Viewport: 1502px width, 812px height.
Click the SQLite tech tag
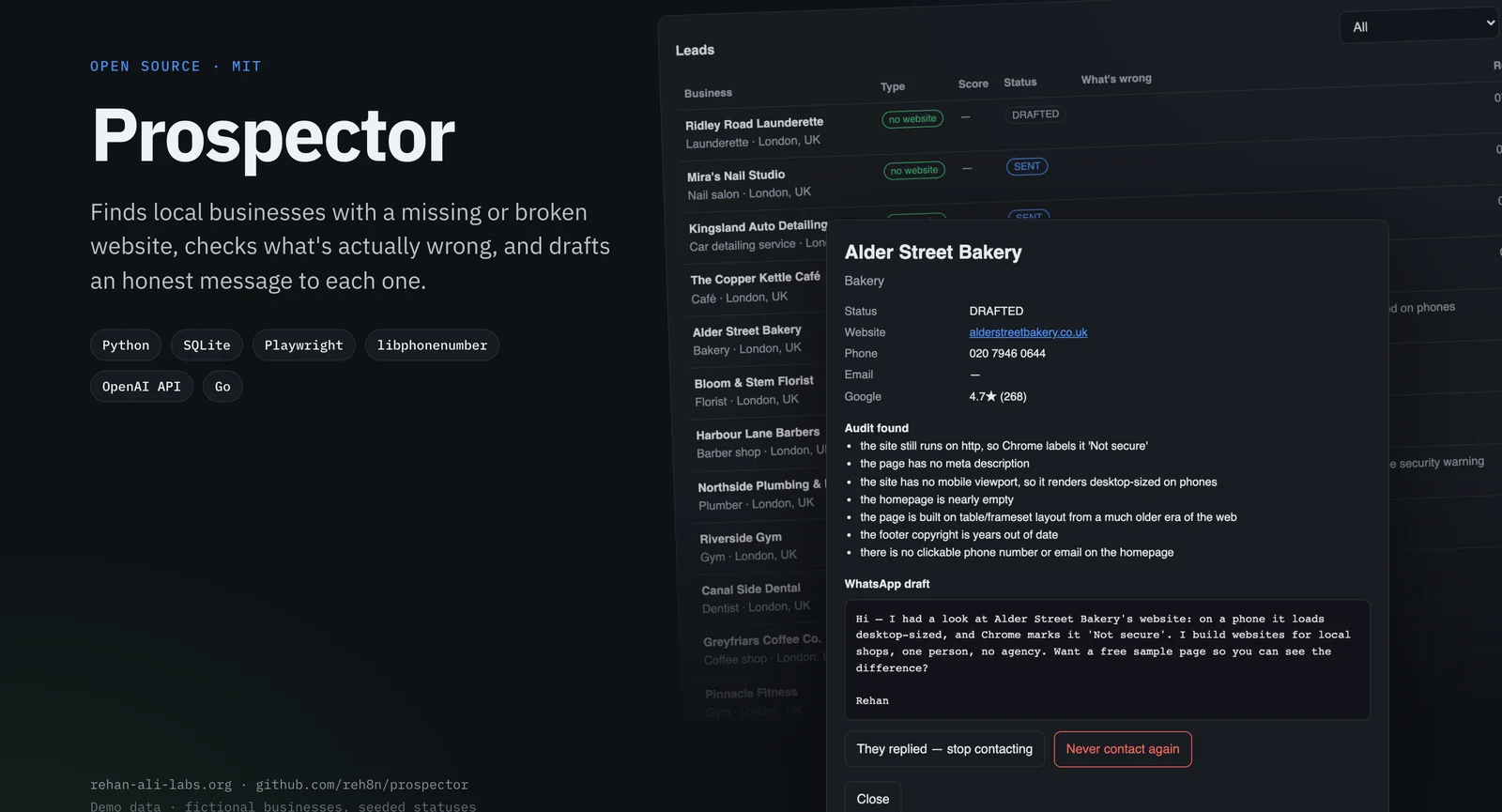[x=207, y=345]
